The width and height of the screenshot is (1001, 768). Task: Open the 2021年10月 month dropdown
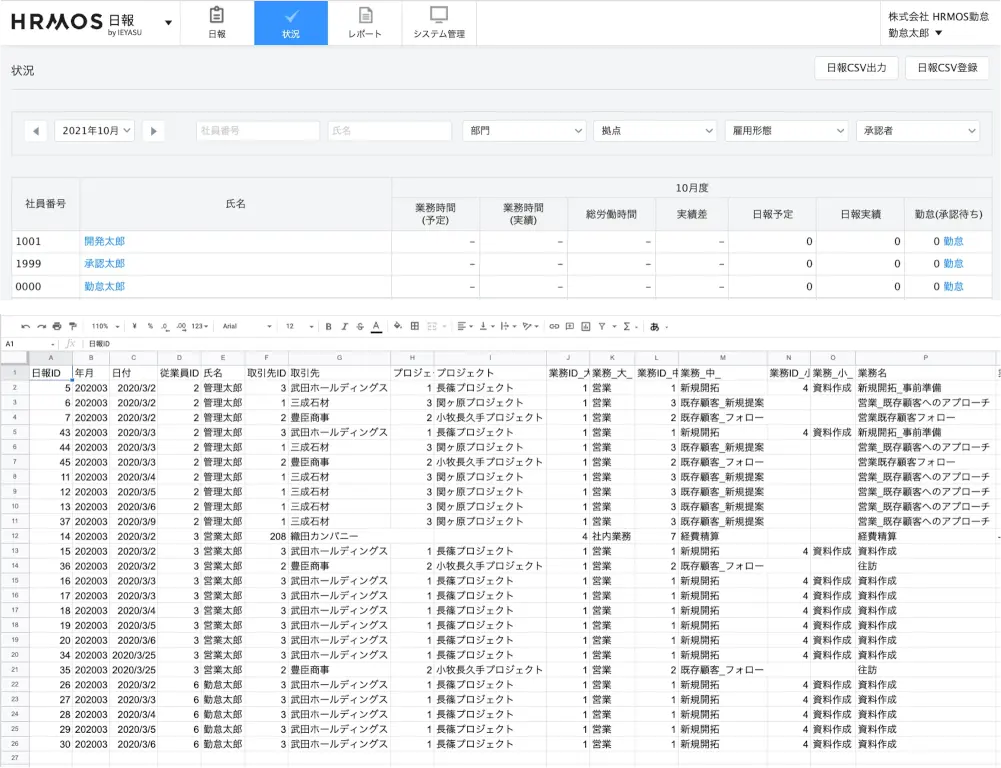pyautogui.click(x=94, y=131)
